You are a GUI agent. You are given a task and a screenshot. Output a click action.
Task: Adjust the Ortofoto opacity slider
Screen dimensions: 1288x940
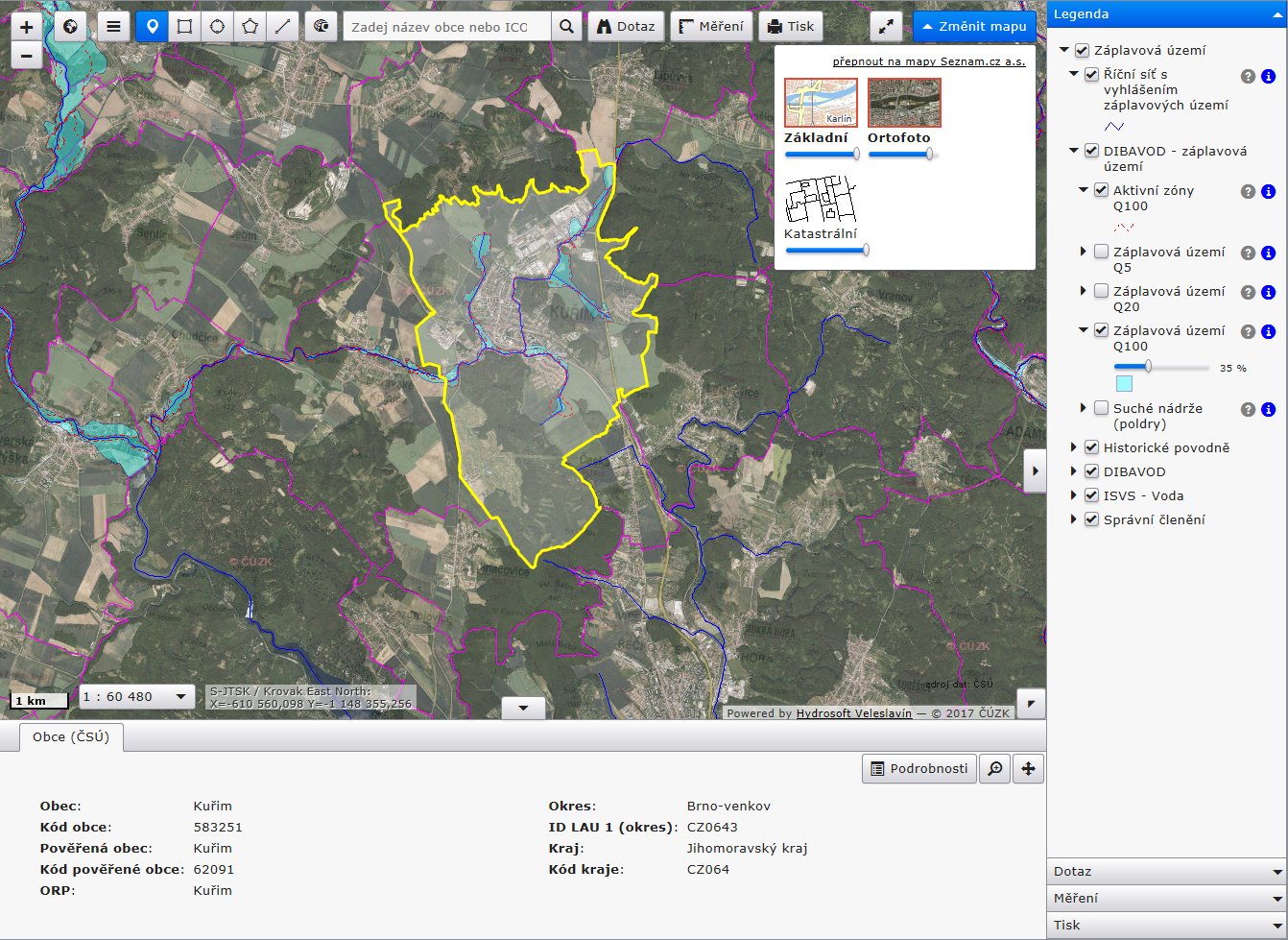pos(902,154)
